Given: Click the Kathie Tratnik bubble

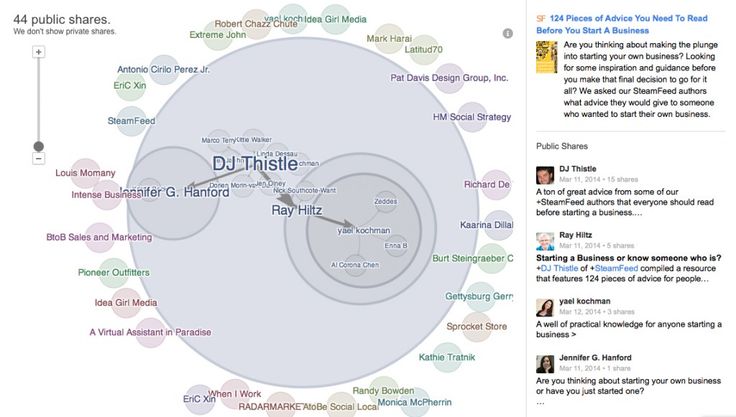Looking at the screenshot, I should click(x=446, y=357).
